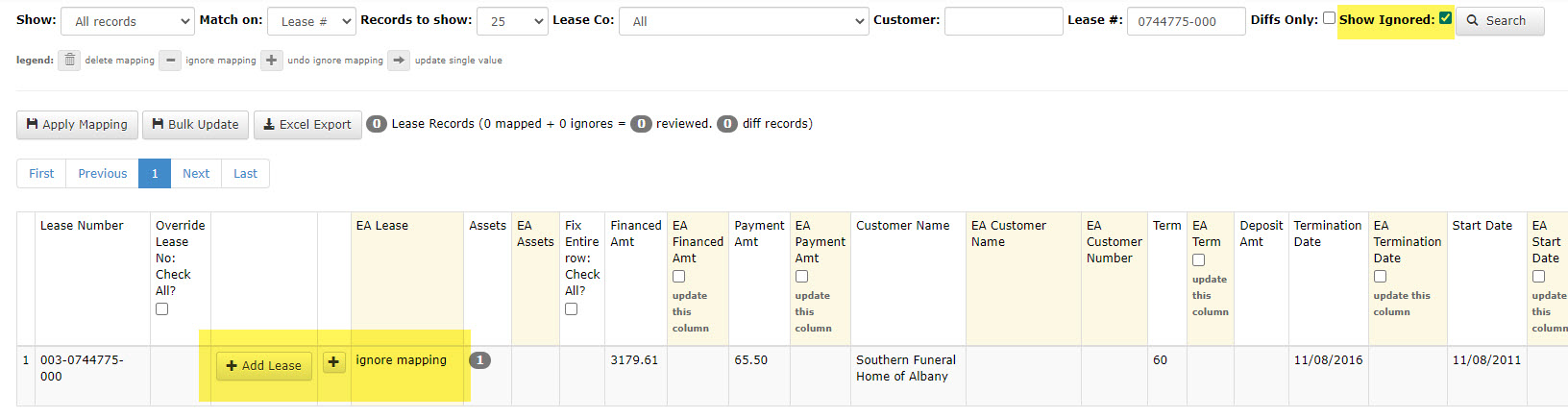Click the undo ignore mapping plus icon
Viewport: 1568px width, 418px height.
point(272,60)
